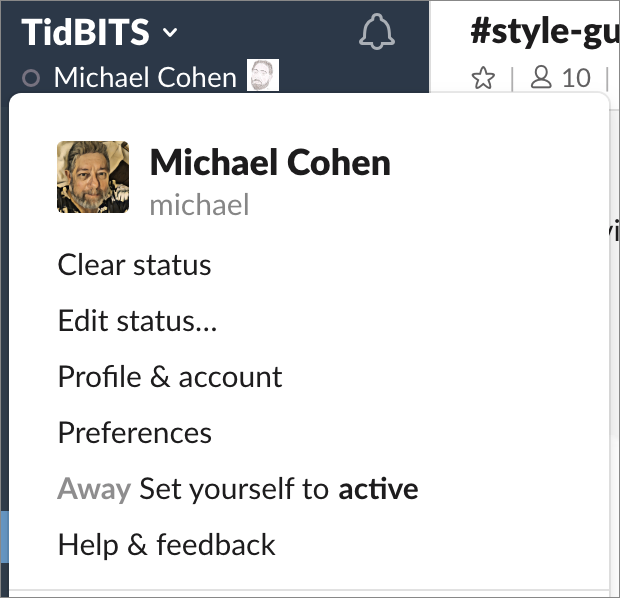Click the michael username text
620x598 pixels.
200,204
